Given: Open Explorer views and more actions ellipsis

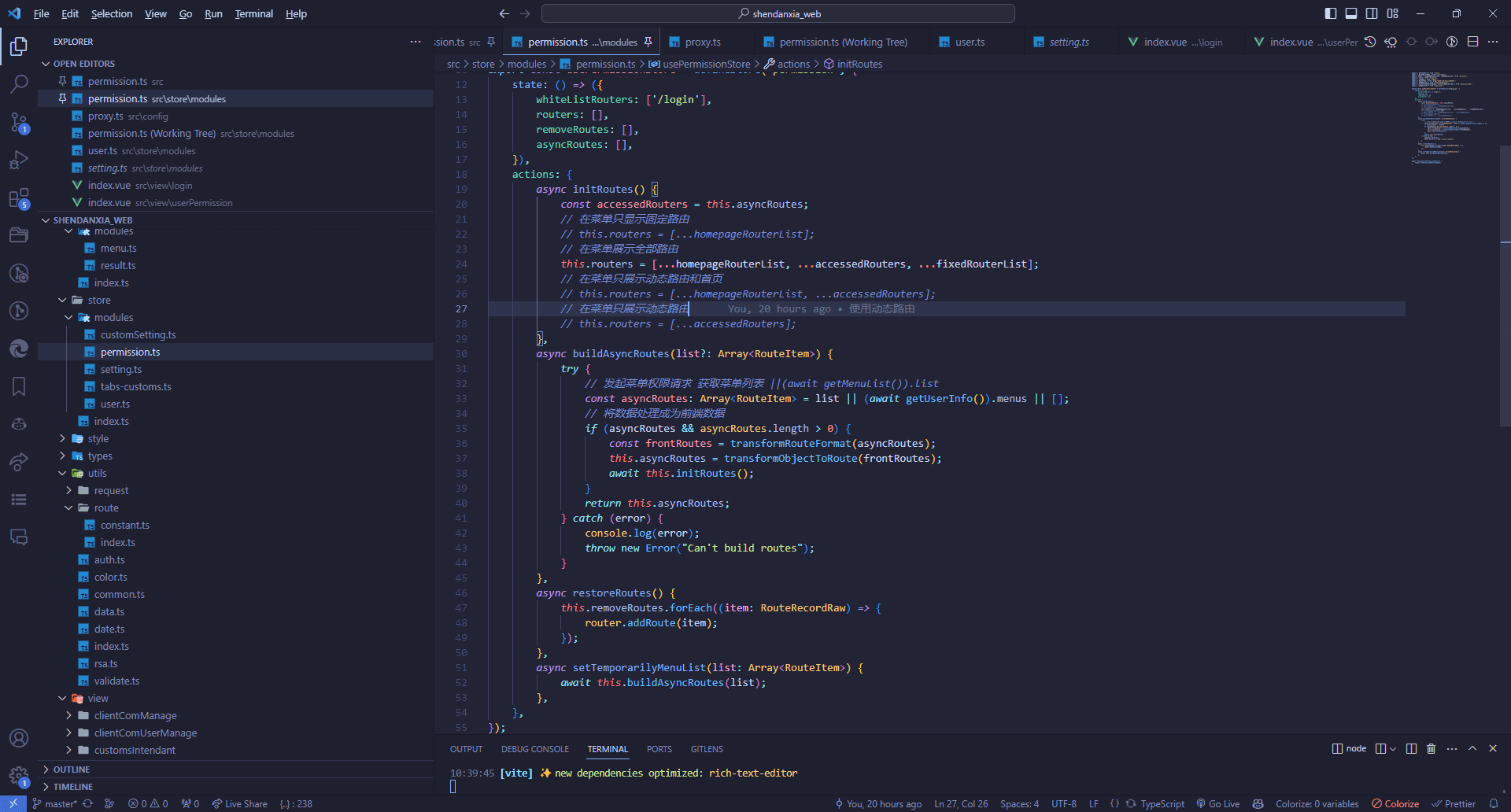Looking at the screenshot, I should pos(416,42).
